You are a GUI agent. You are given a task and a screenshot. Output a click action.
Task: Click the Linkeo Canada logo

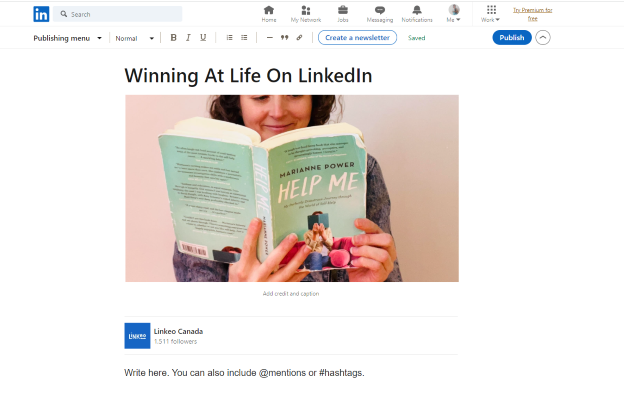pos(137,336)
